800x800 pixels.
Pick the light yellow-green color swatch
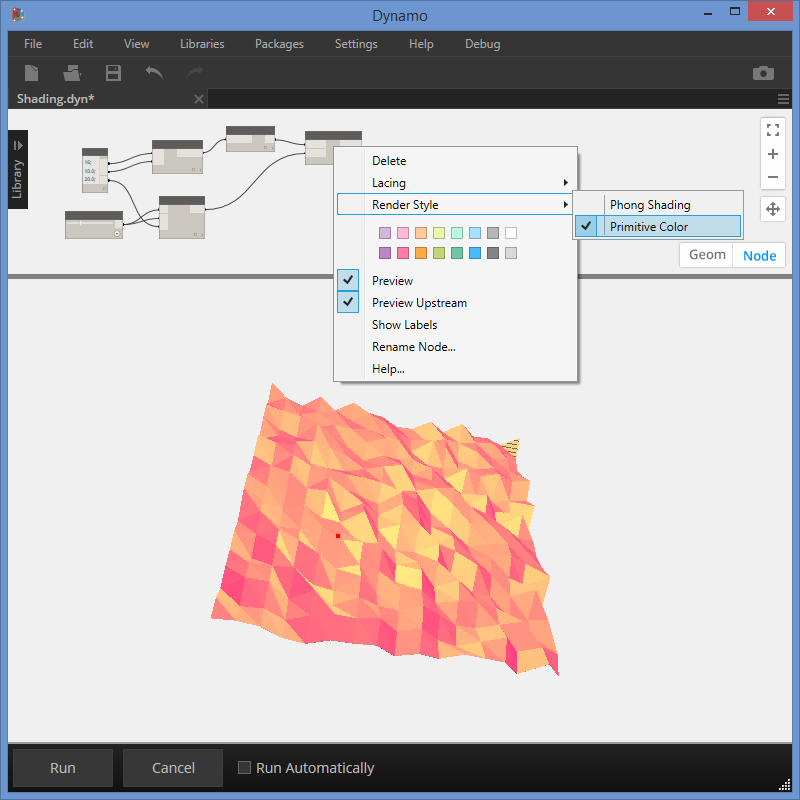click(439, 233)
